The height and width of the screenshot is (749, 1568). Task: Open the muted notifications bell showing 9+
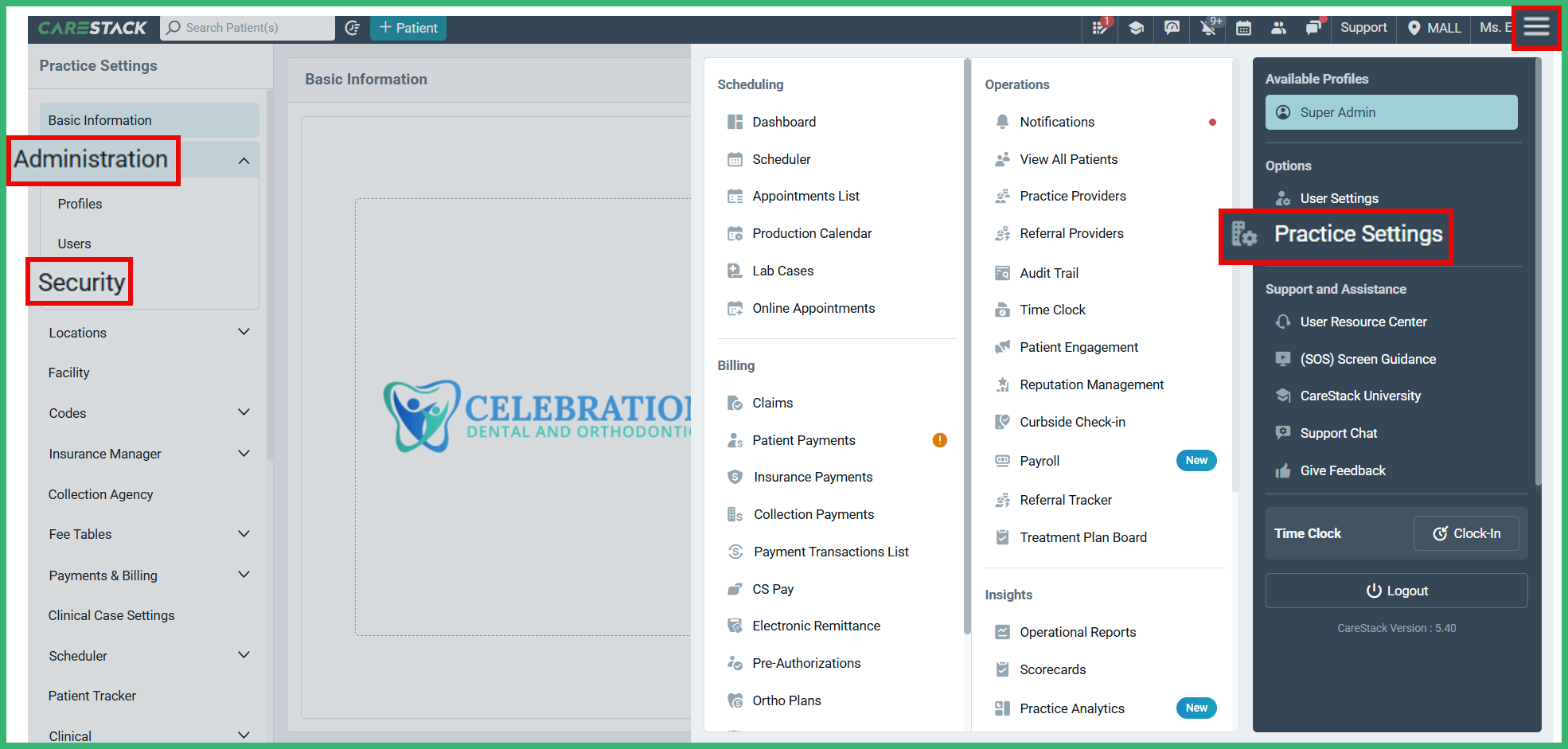pyautogui.click(x=1207, y=27)
